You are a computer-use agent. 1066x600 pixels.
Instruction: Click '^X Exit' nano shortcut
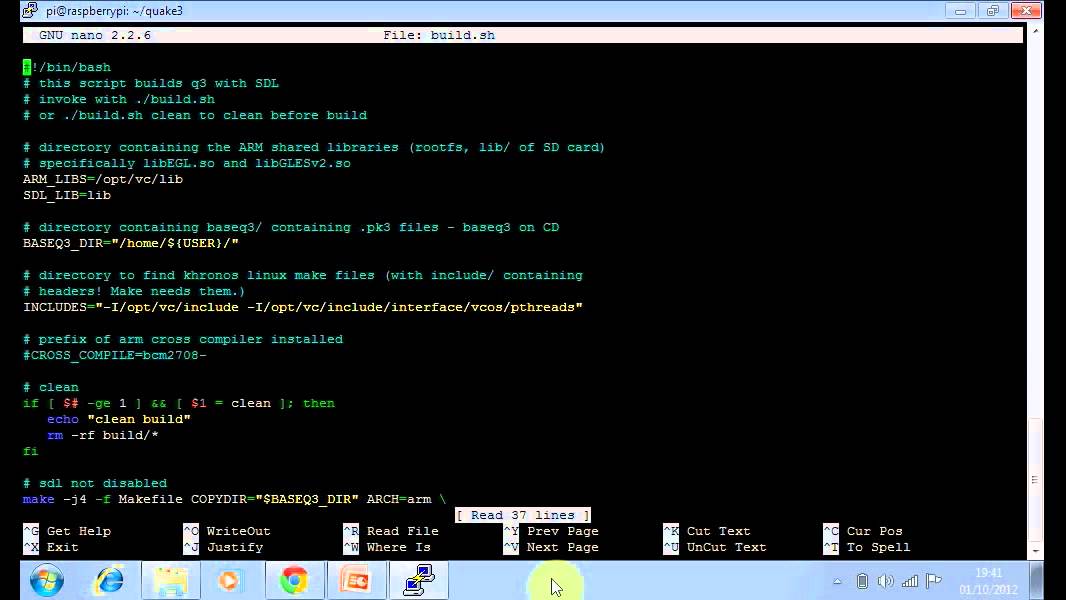[51, 548]
